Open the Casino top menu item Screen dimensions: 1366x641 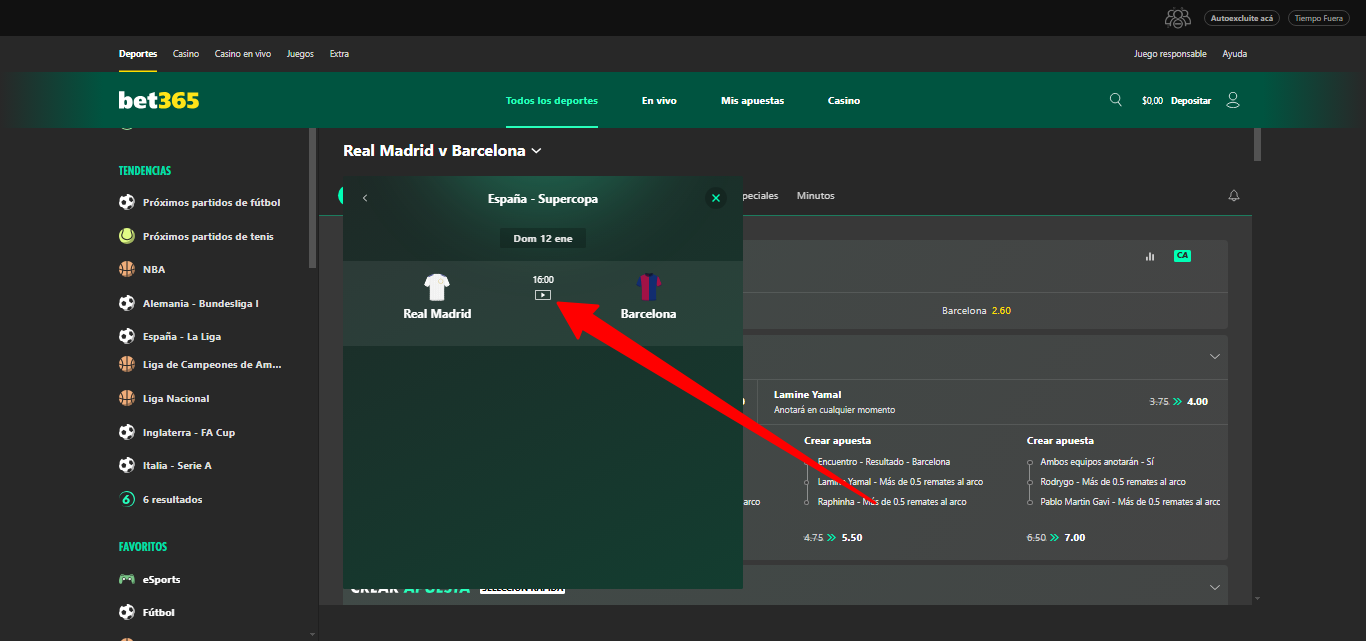pos(186,54)
